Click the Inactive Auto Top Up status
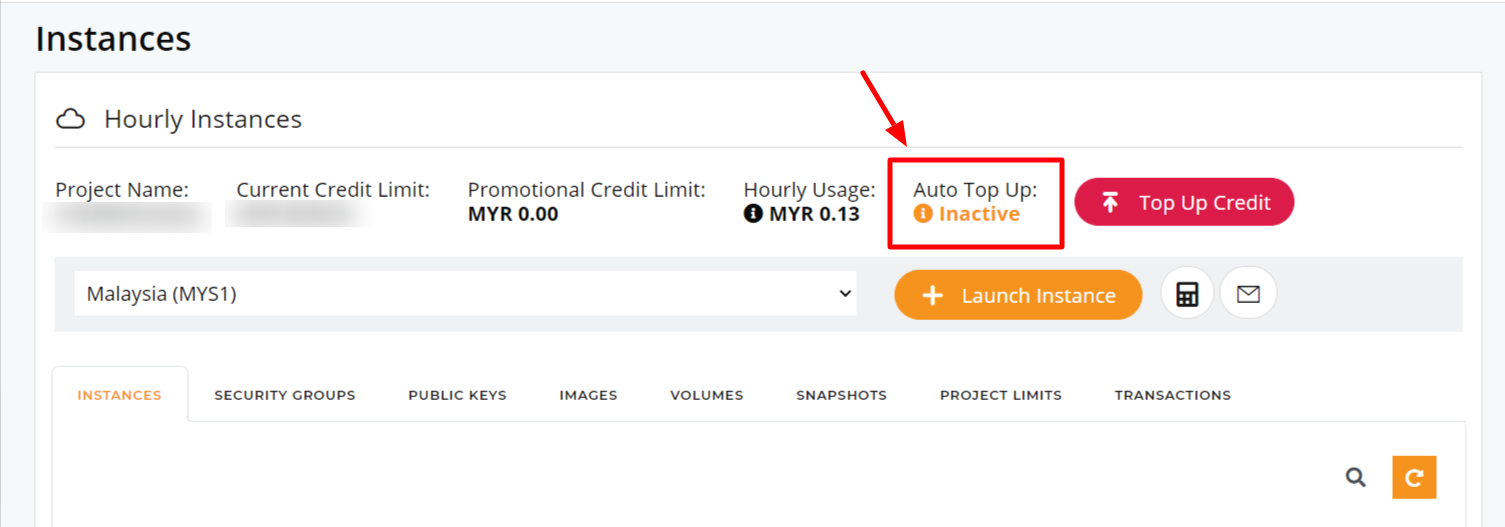Image resolution: width=1505 pixels, height=527 pixels. tap(979, 214)
